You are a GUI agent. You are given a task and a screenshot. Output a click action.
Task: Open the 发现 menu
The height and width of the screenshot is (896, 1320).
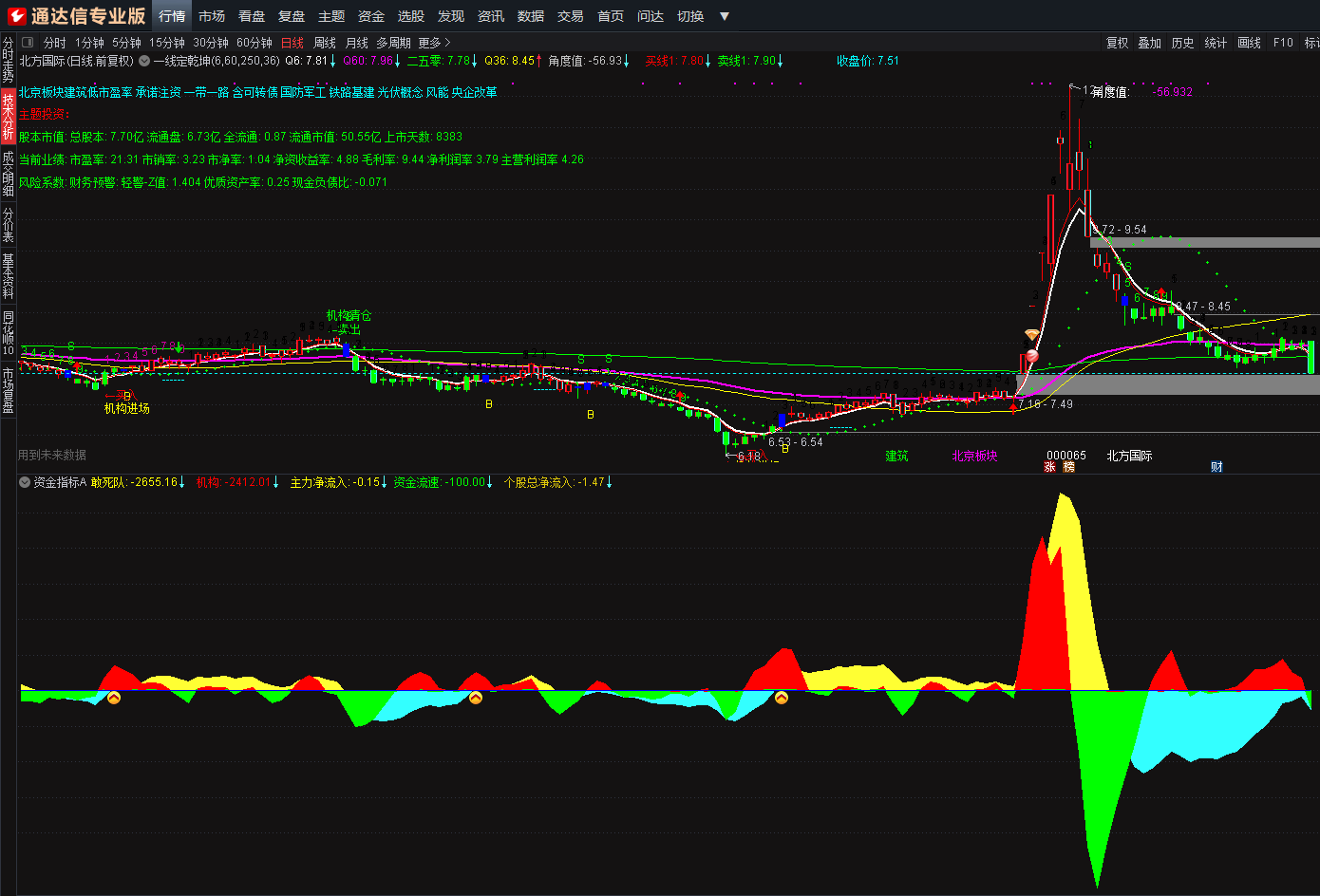point(451,16)
